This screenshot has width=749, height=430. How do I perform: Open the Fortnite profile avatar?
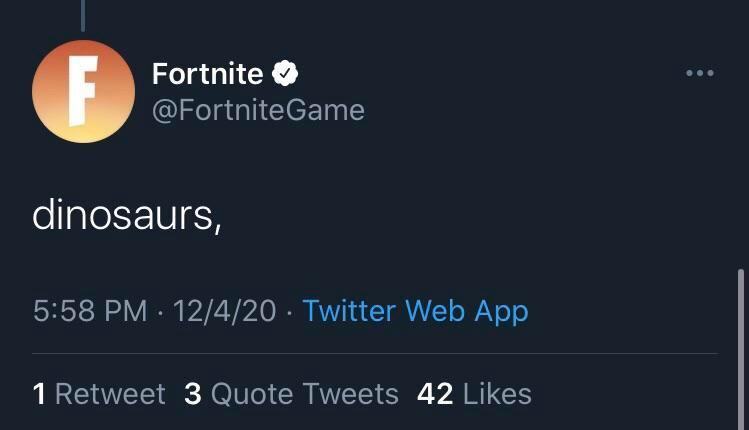tap(83, 92)
